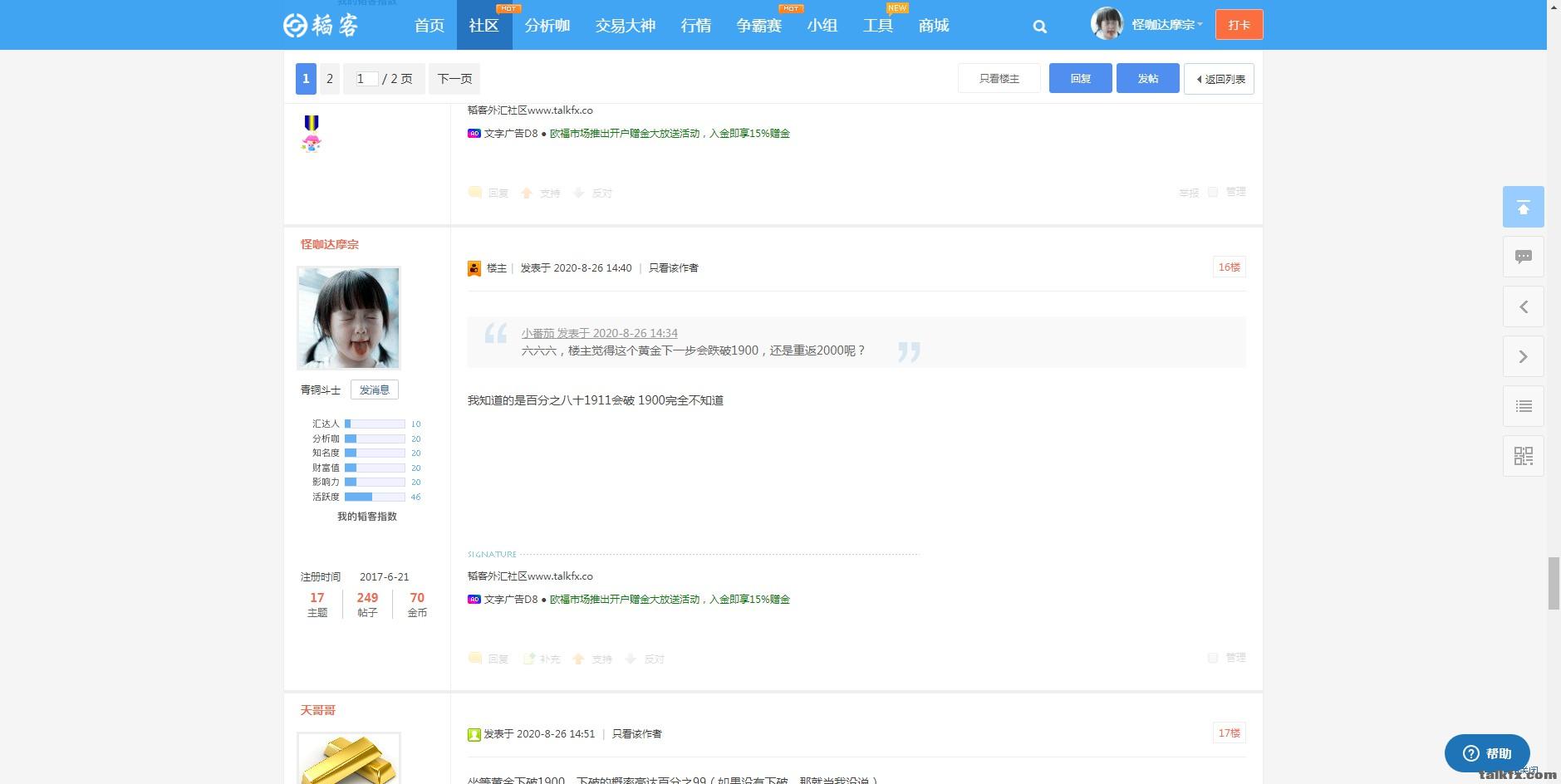Tick the 管理 checkbox on floor 15
The width and height of the screenshot is (1561, 784).
pos(1213,192)
